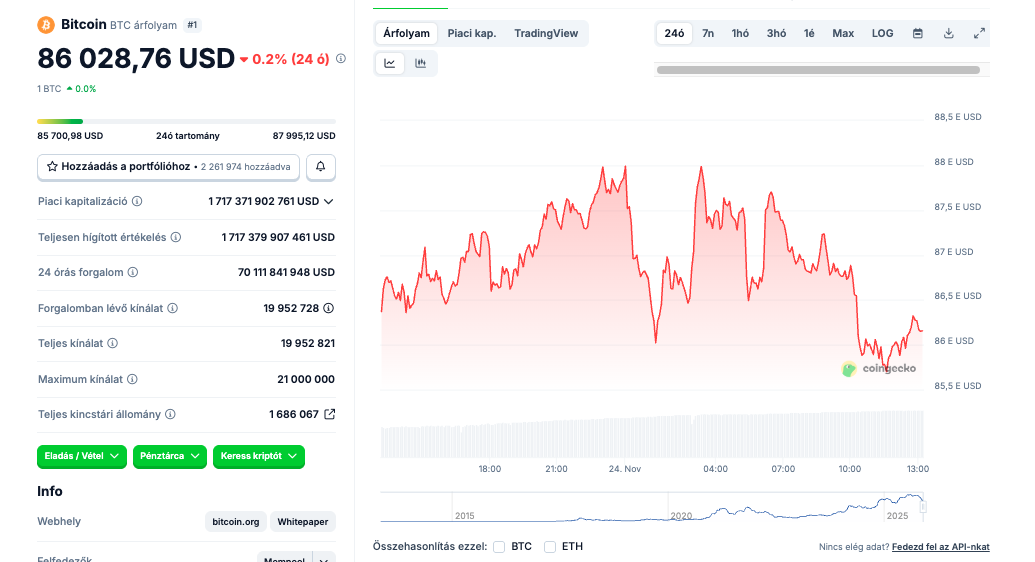Screen dimensions: 1035x562
Task: Select the TradingView chart tab
Action: click(546, 33)
